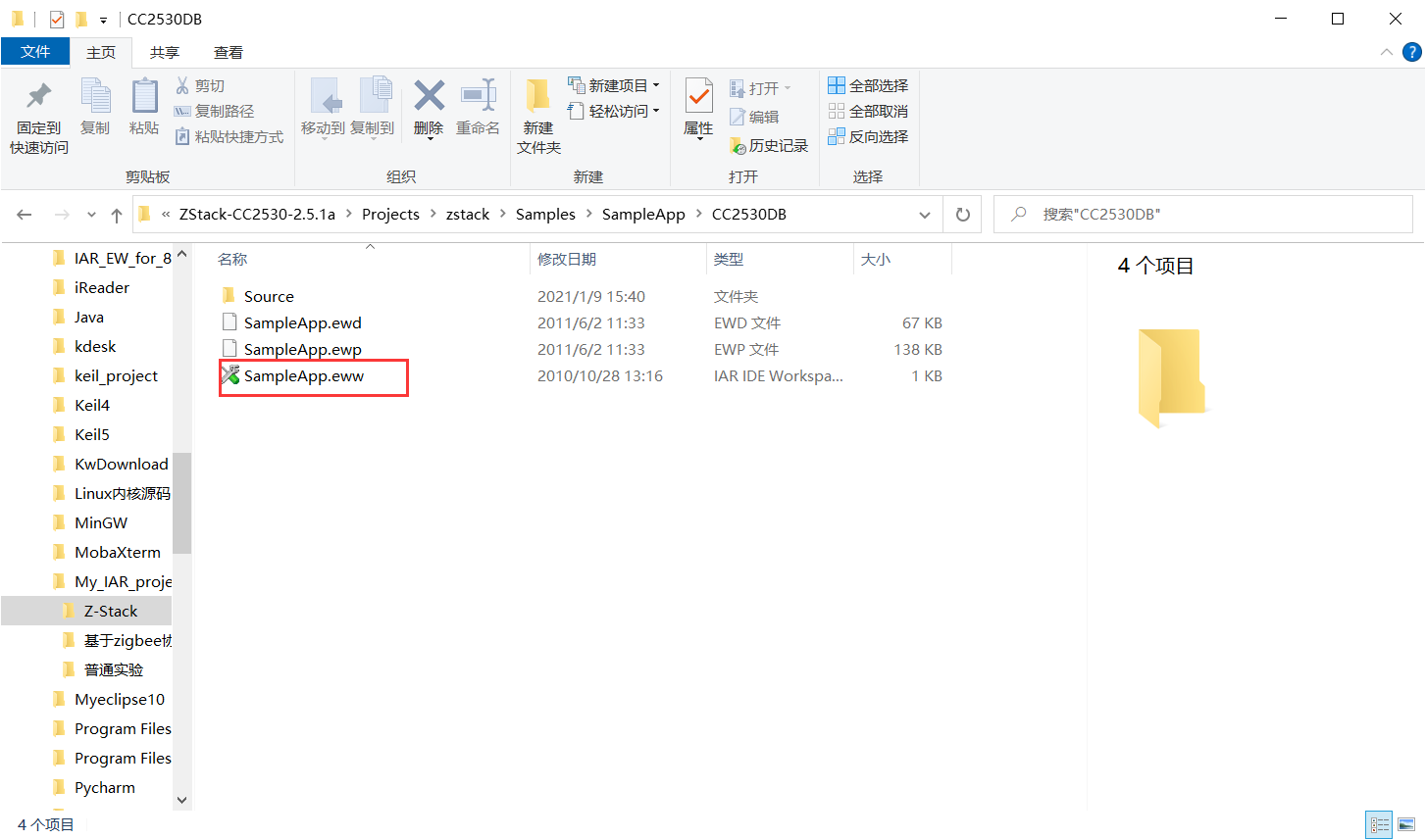Create new folder (新建文件夹)
The width and height of the screenshot is (1426, 840).
point(538,117)
